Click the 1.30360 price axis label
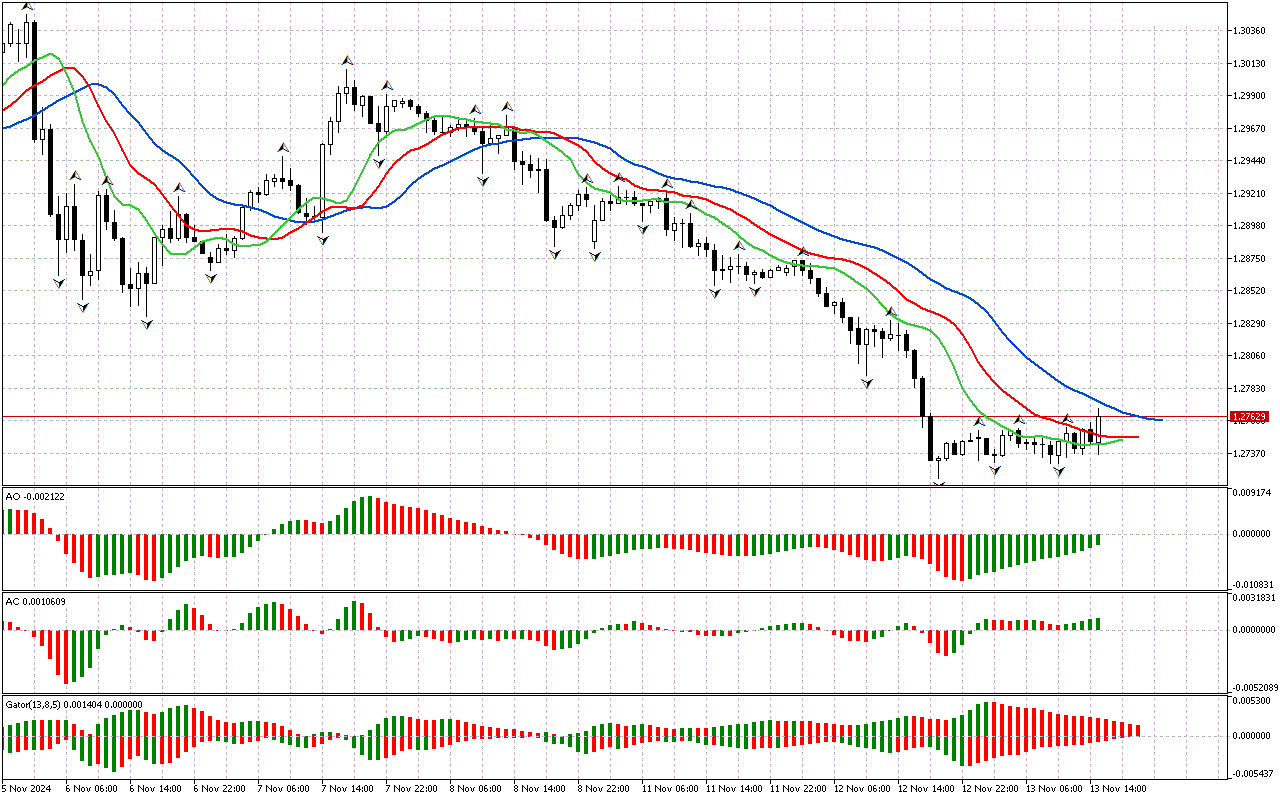Screen dimensions: 1280x800 (1250, 30)
